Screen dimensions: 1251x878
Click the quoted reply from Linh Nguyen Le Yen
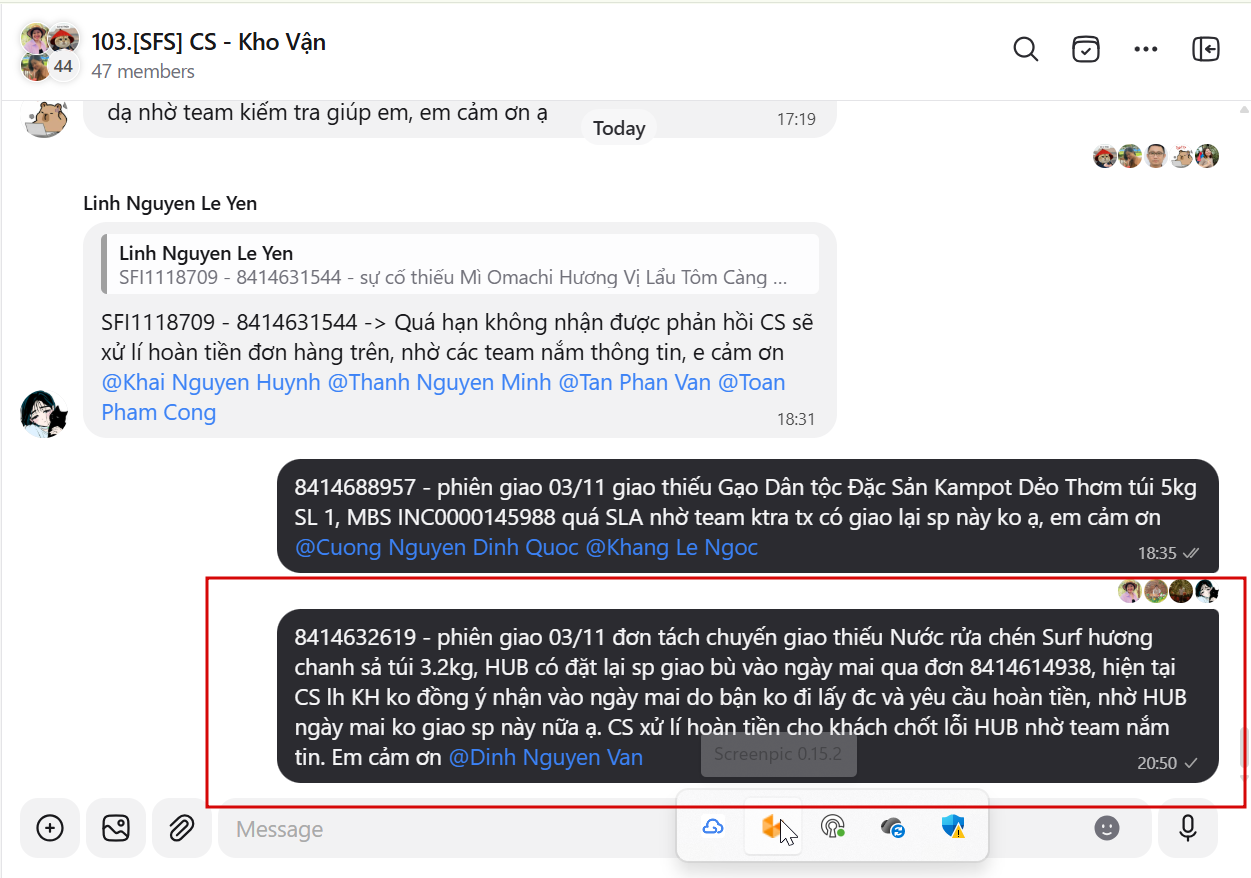pos(460,264)
